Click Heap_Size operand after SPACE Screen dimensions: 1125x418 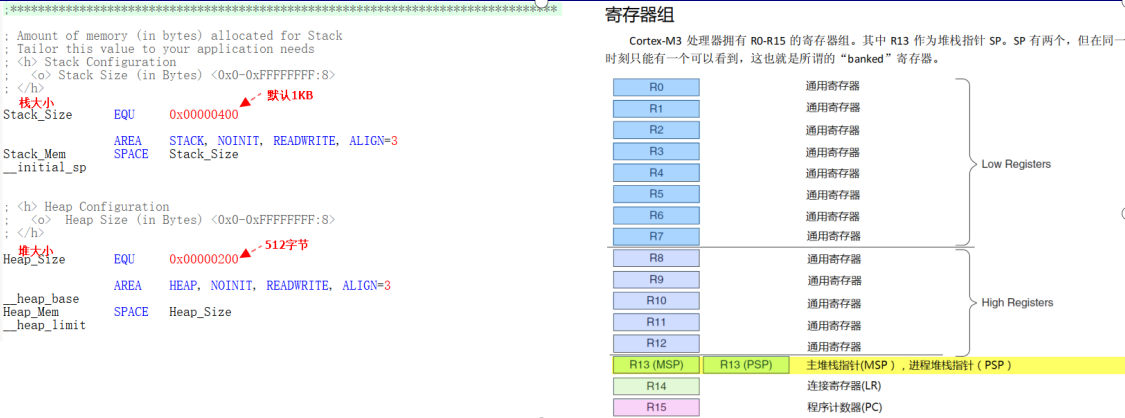[x=200, y=312]
